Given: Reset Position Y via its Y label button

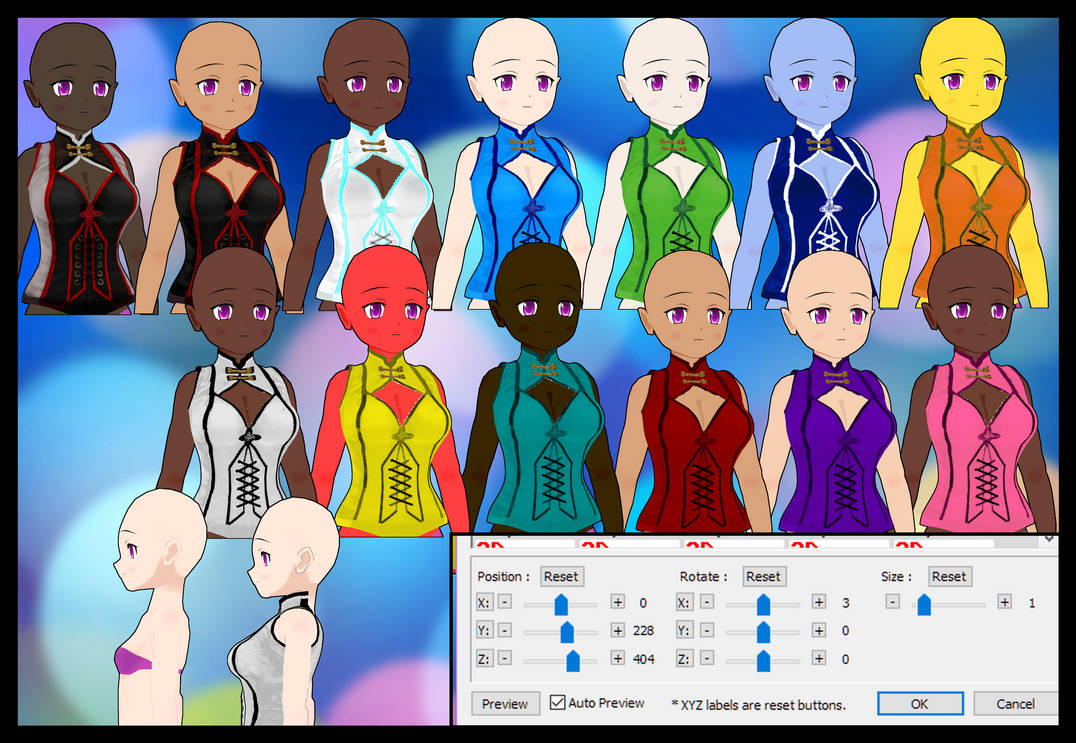Looking at the screenshot, I should 484,631.
